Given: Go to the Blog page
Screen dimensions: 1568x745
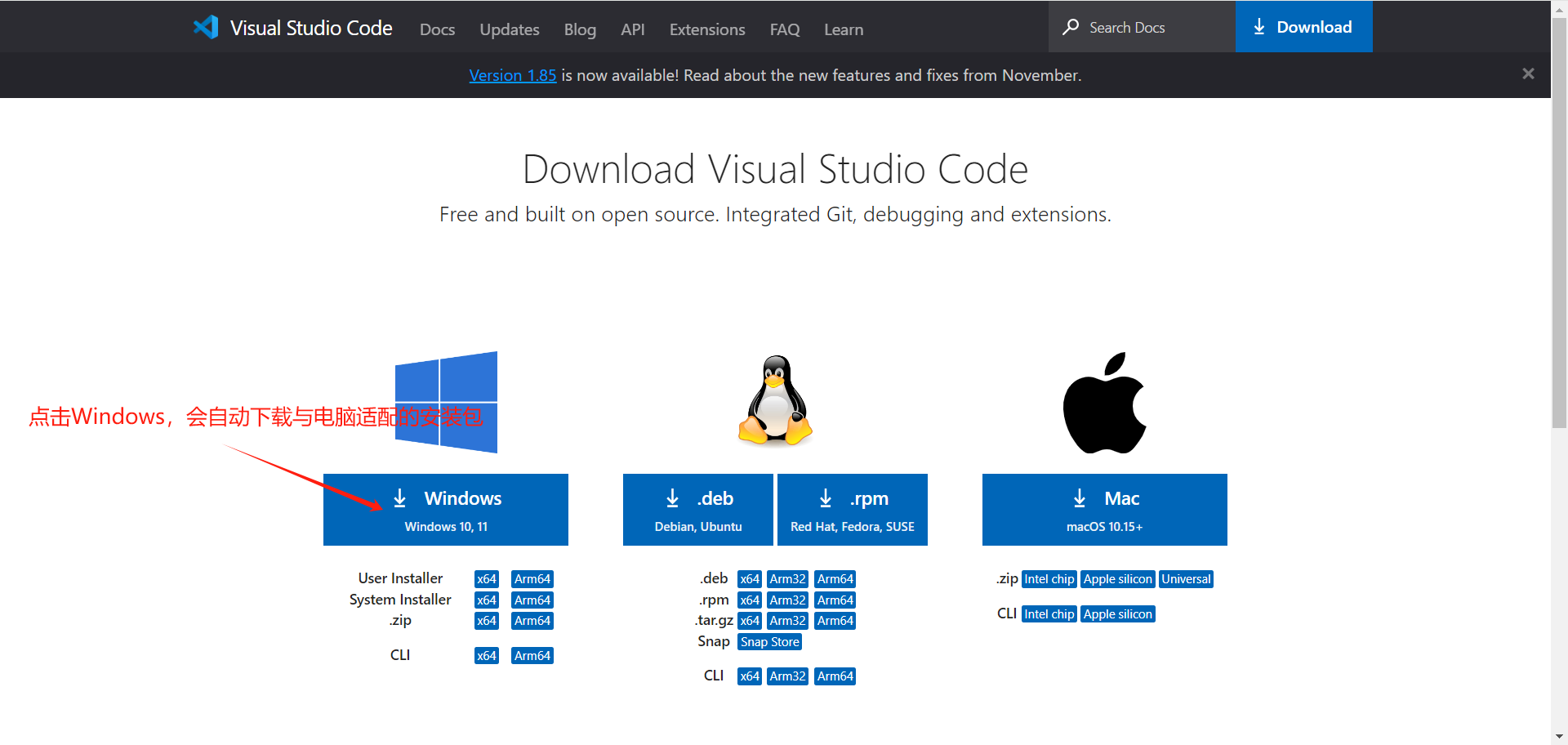Looking at the screenshot, I should 580,29.
